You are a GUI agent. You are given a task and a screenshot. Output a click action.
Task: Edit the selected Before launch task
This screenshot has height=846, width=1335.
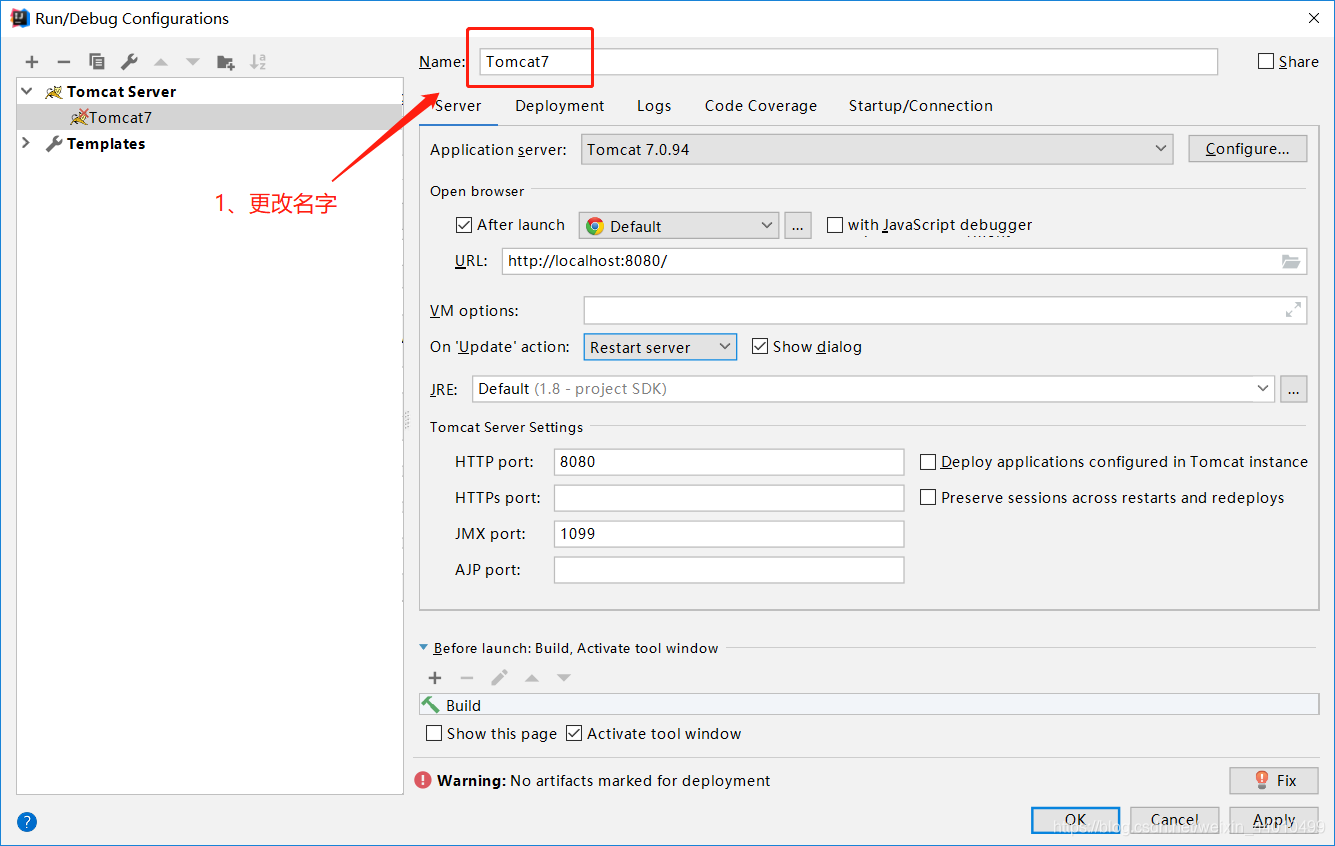click(499, 678)
